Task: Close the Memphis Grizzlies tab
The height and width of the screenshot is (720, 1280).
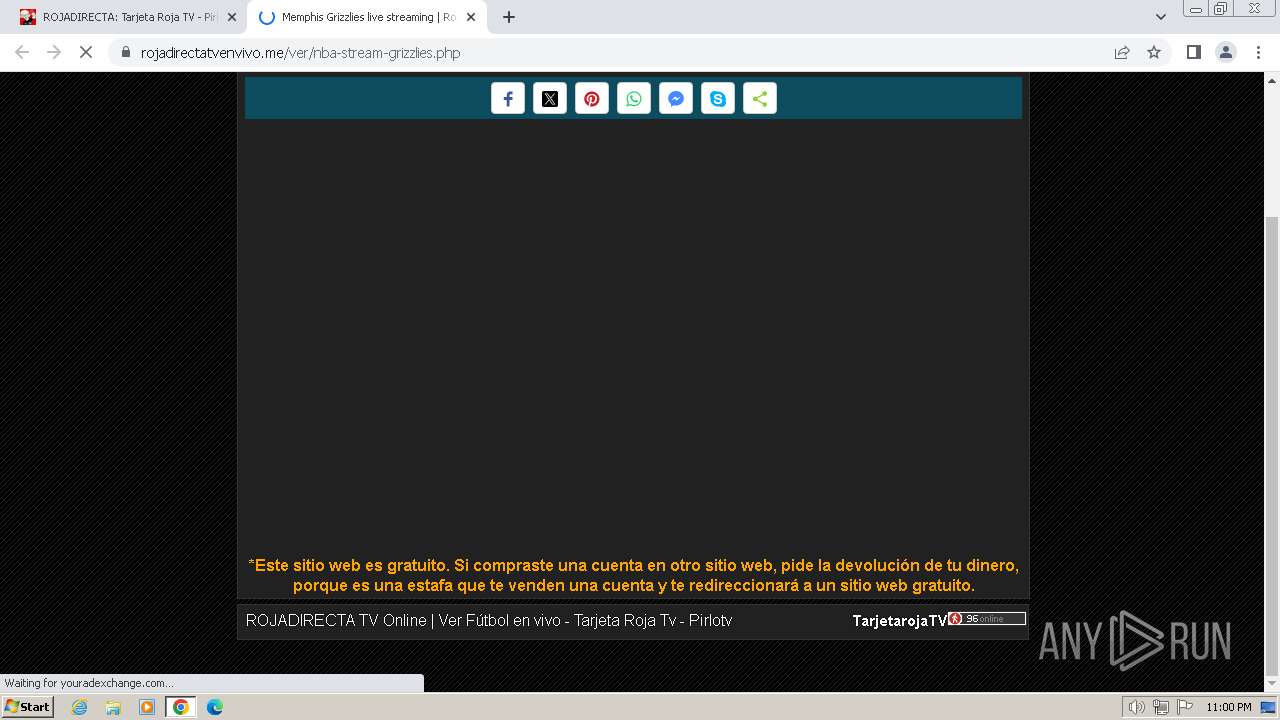Action: 471,17
